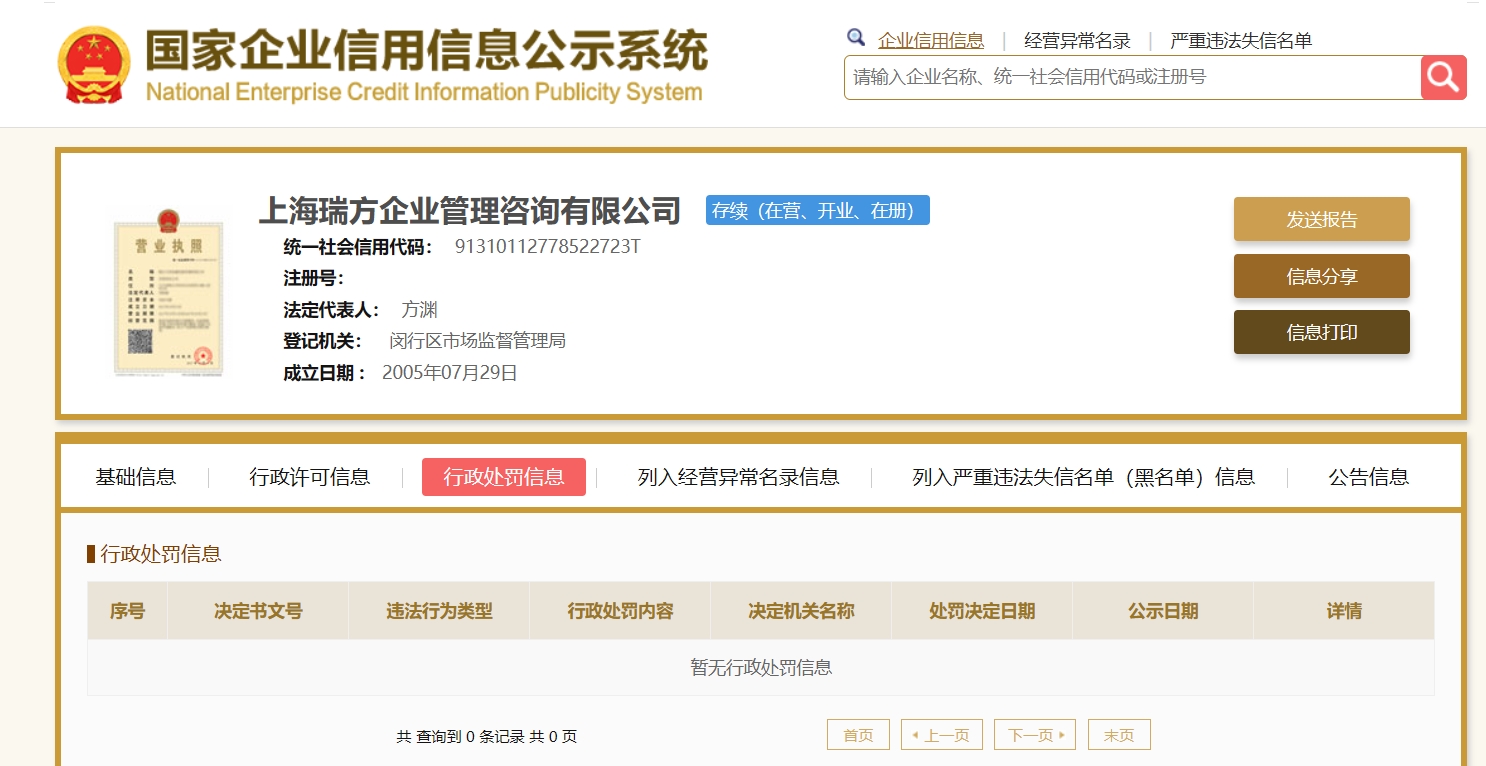Click the 决定机关名称 column header
The height and width of the screenshot is (766, 1486).
pos(801,611)
